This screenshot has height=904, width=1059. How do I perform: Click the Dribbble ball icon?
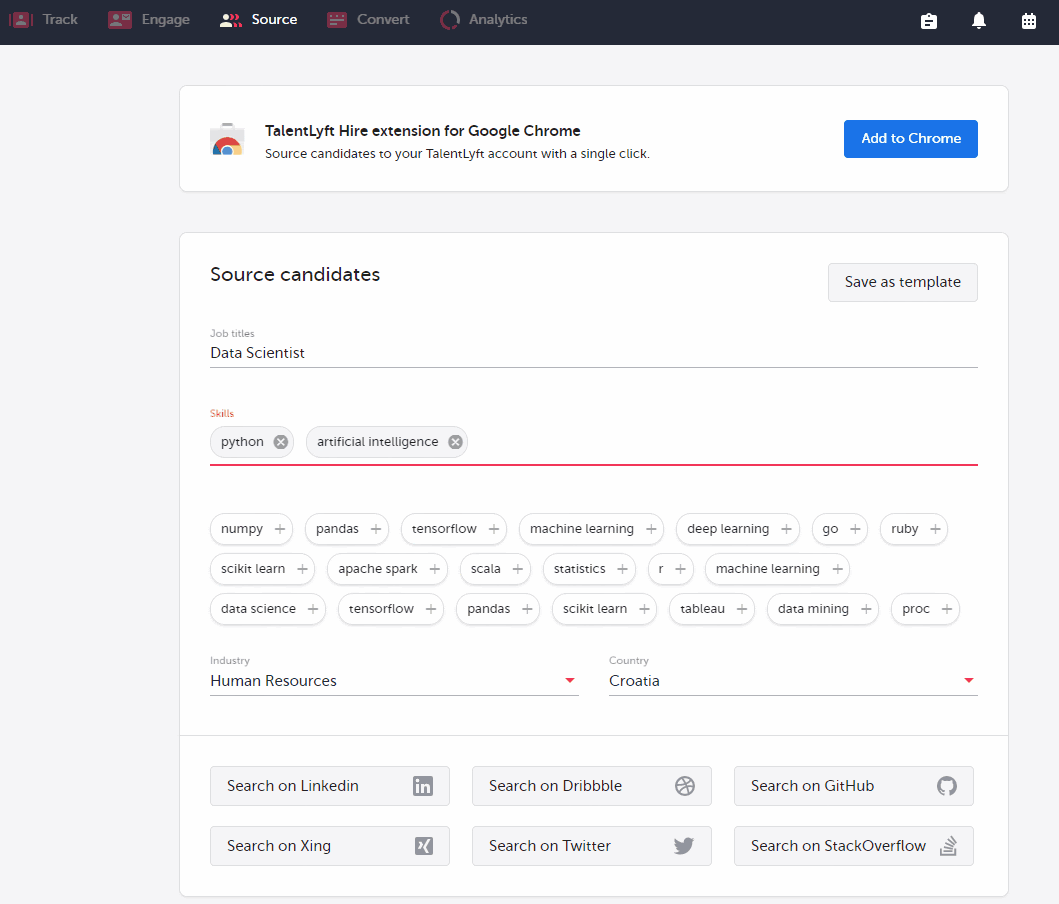tap(685, 786)
